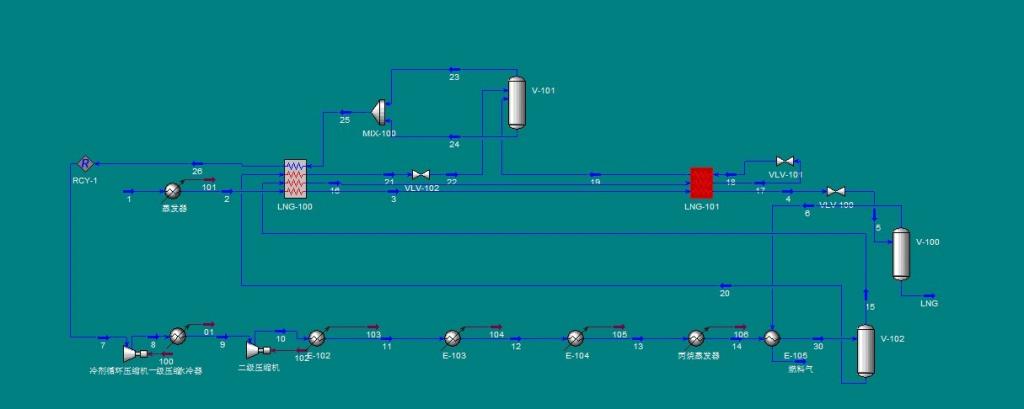
Task: Click the VLV-100 valve icon
Action: point(836,191)
